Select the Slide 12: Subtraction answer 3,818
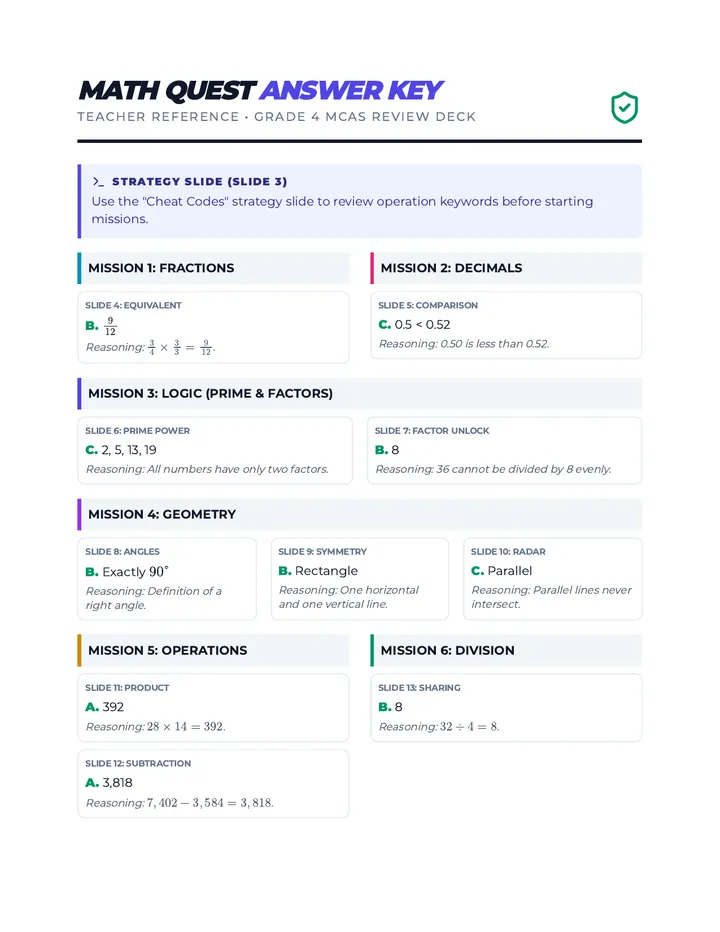The width and height of the screenshot is (720, 932). [109, 783]
